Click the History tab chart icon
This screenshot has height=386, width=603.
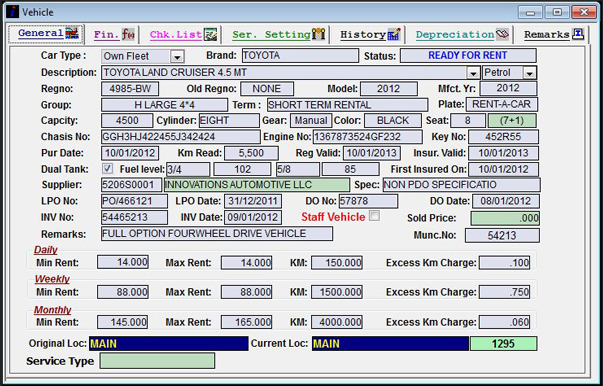394,35
